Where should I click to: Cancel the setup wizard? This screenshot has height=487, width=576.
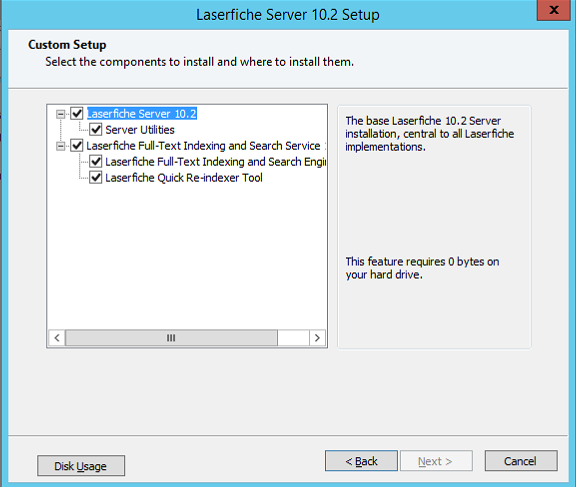click(x=521, y=461)
